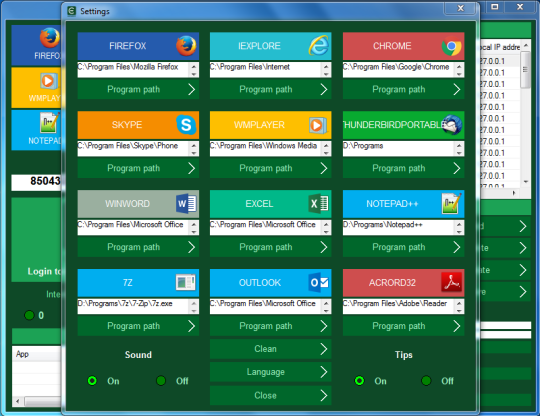Click the Settings window title icon
Viewport: 540px width, 416px height.
click(72, 11)
